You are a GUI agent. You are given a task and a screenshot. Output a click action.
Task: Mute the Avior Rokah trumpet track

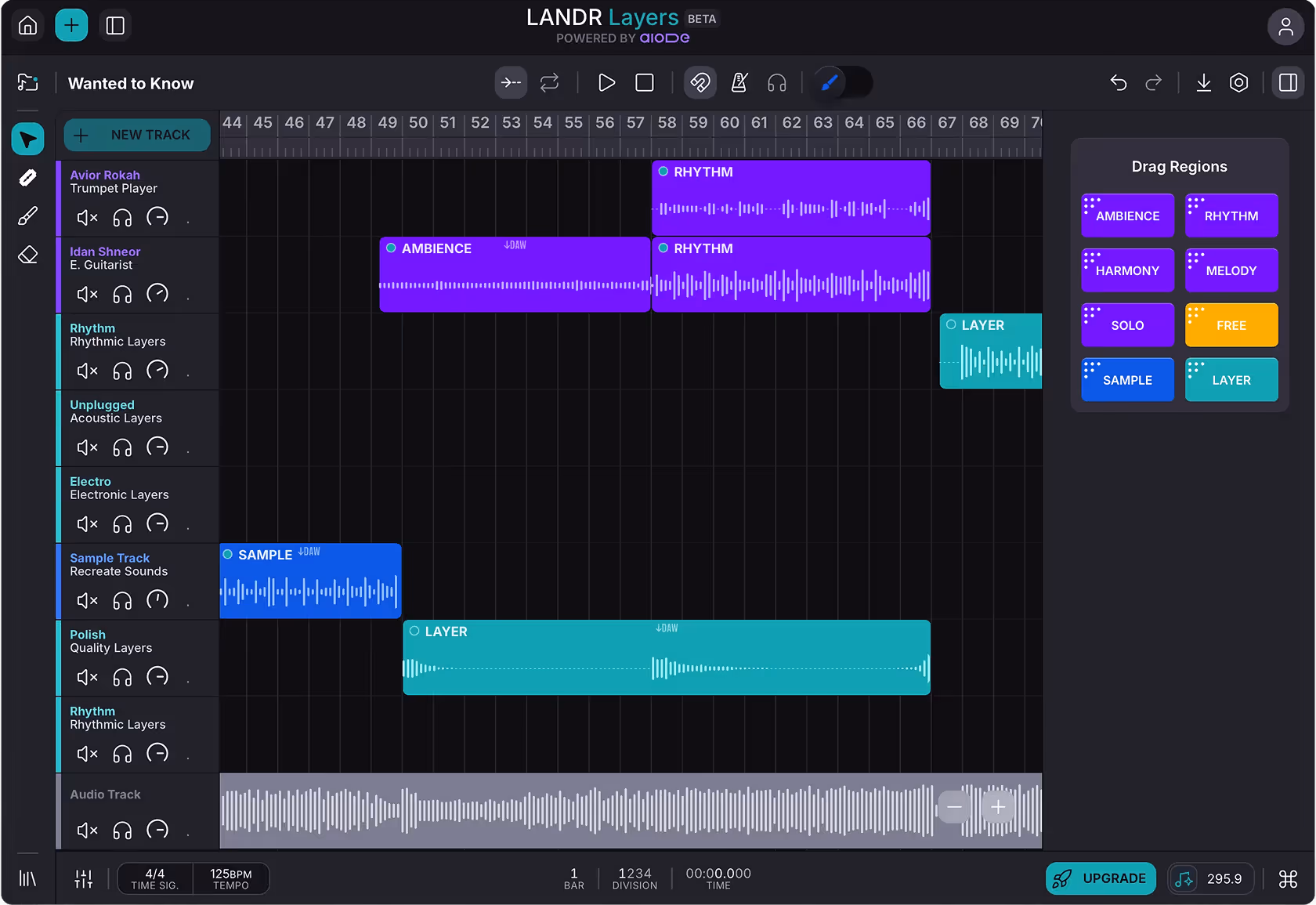point(87,218)
